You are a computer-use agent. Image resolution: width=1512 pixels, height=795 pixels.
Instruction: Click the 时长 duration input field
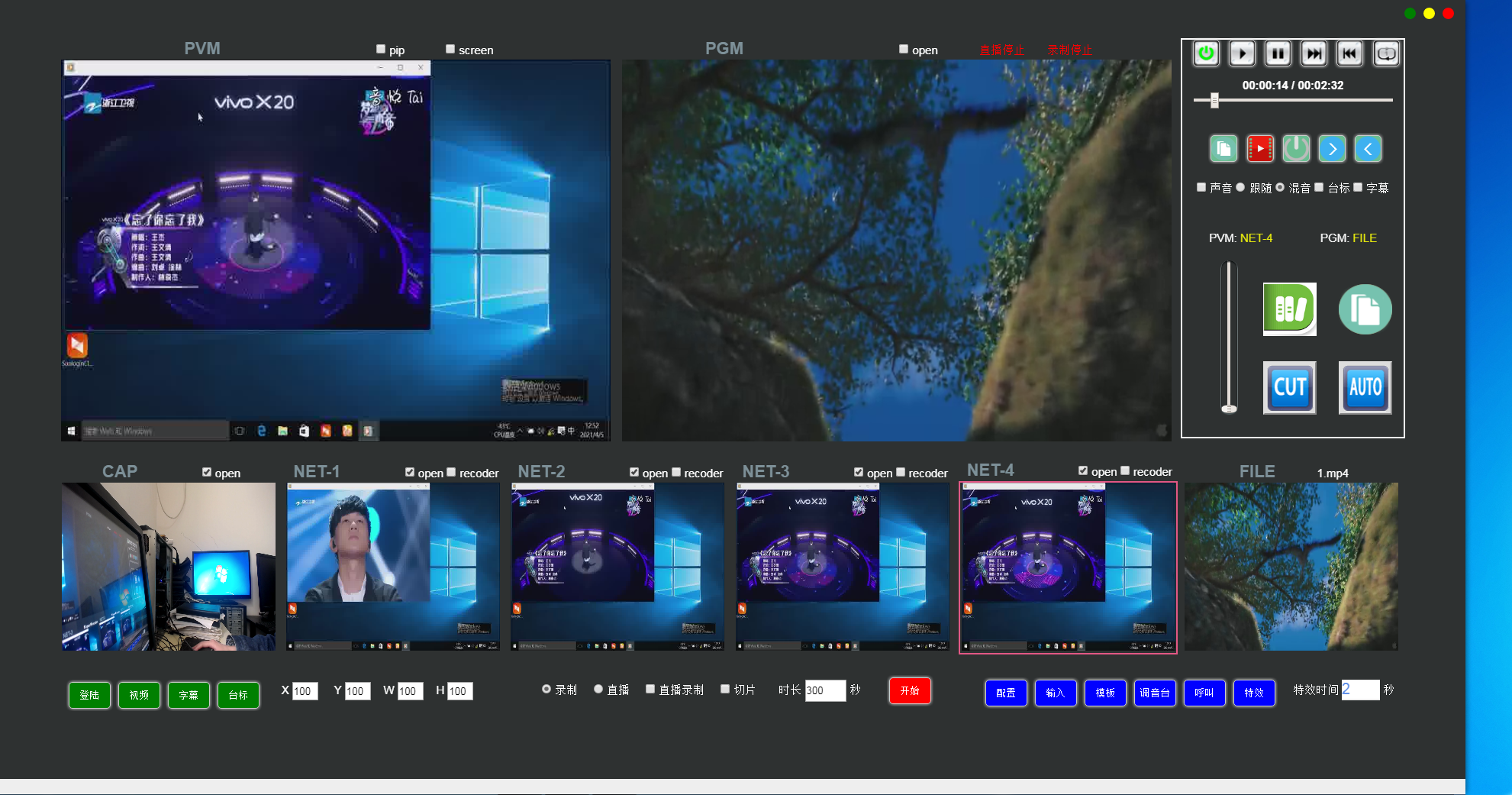[825, 690]
